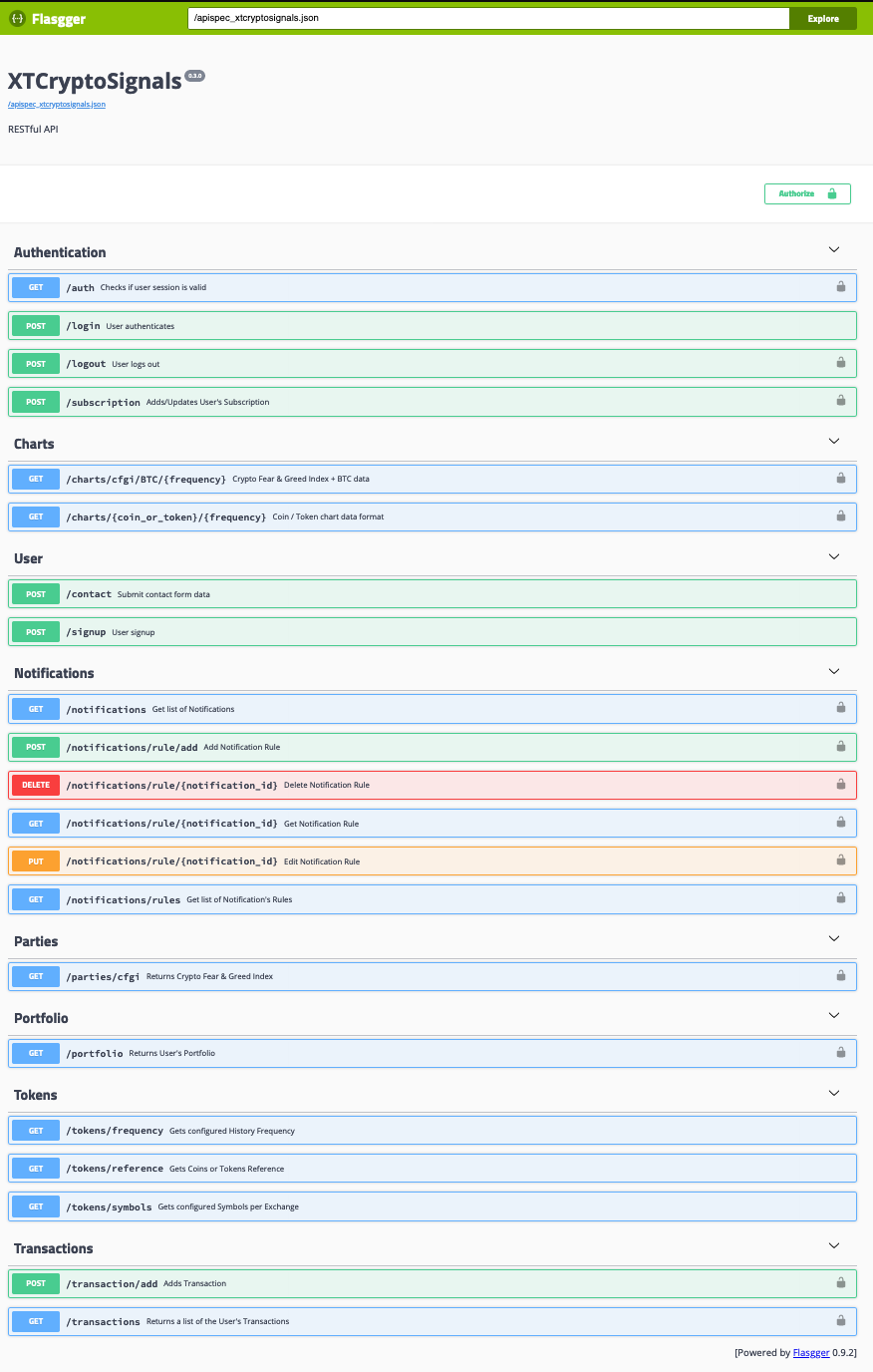This screenshot has height=1372, width=873.
Task: Click lock icon on /auth endpoint
Action: 841,287
